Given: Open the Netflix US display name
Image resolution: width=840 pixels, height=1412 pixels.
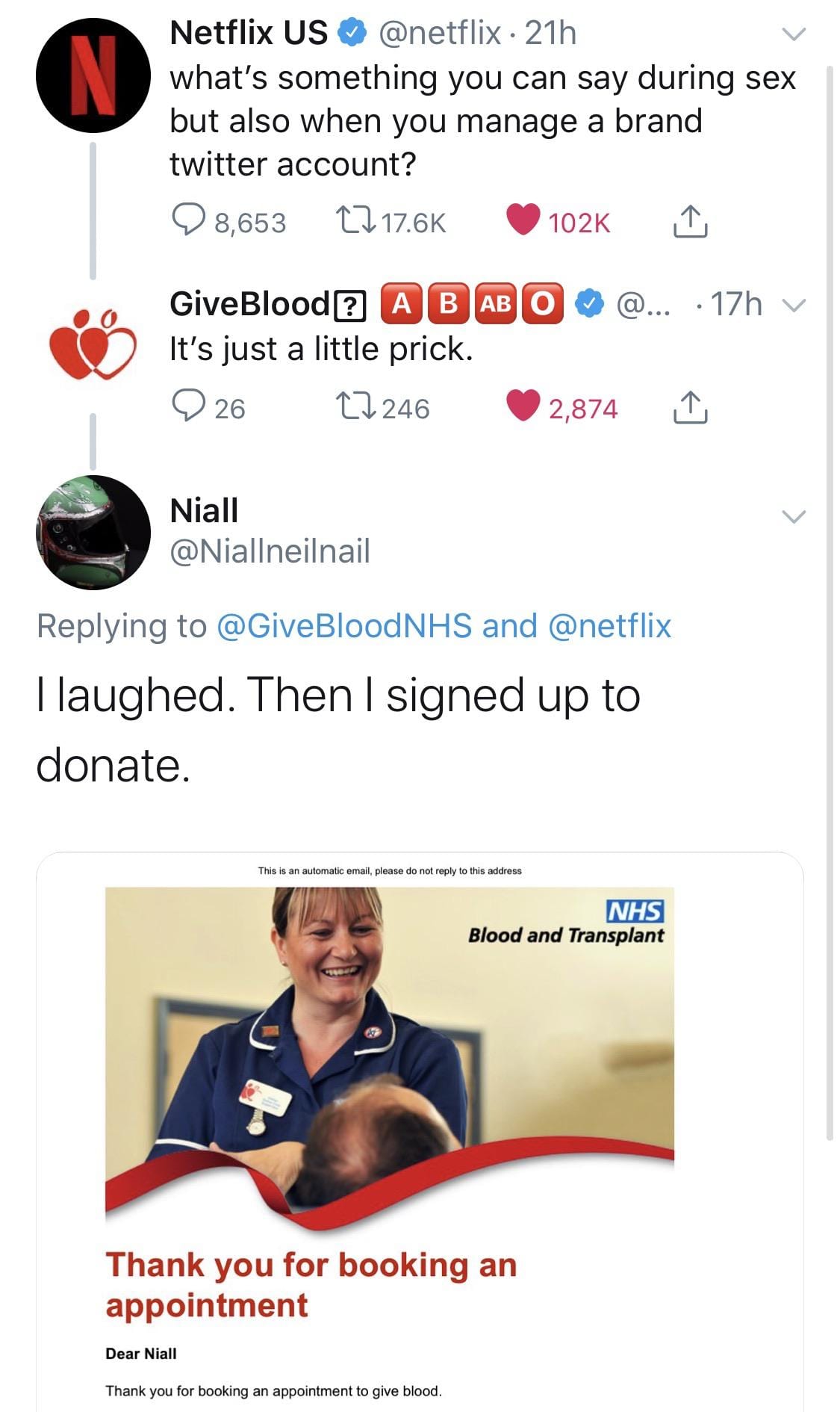Looking at the screenshot, I should pos(249,33).
